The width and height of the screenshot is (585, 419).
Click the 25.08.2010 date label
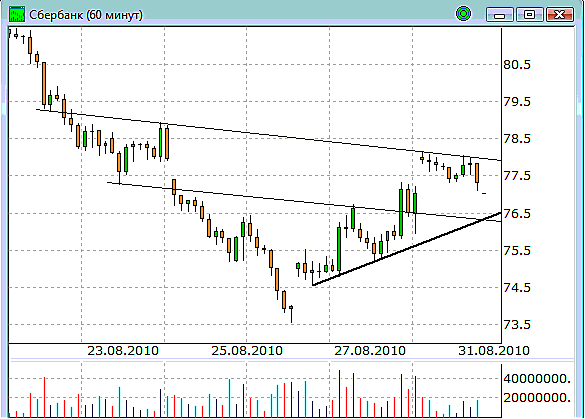pos(247,351)
